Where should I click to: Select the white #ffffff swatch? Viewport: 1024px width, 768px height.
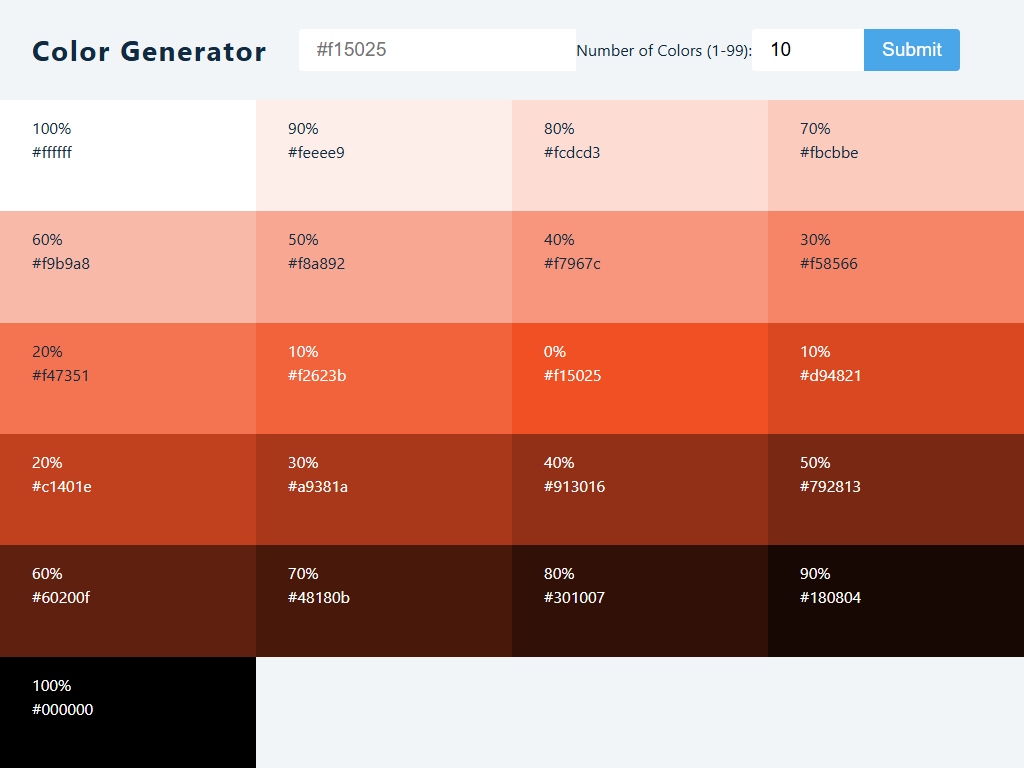[x=128, y=155]
